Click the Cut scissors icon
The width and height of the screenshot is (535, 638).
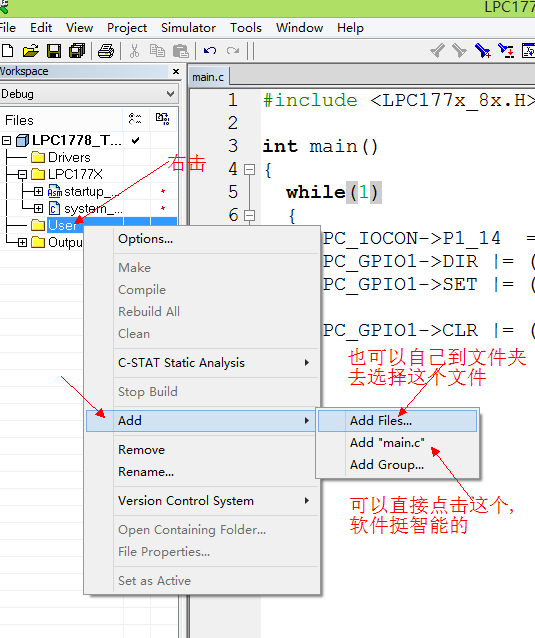(134, 51)
